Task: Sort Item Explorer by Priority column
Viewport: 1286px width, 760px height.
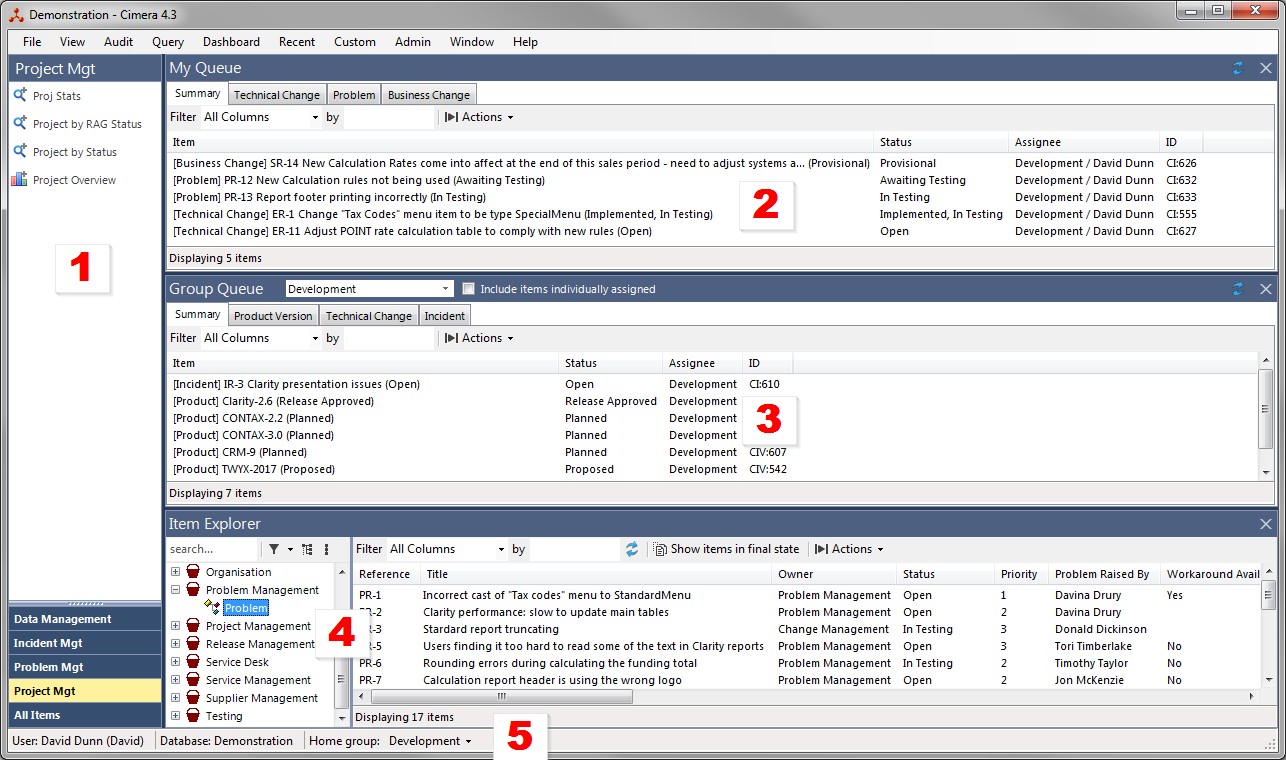Action: (x=1019, y=574)
